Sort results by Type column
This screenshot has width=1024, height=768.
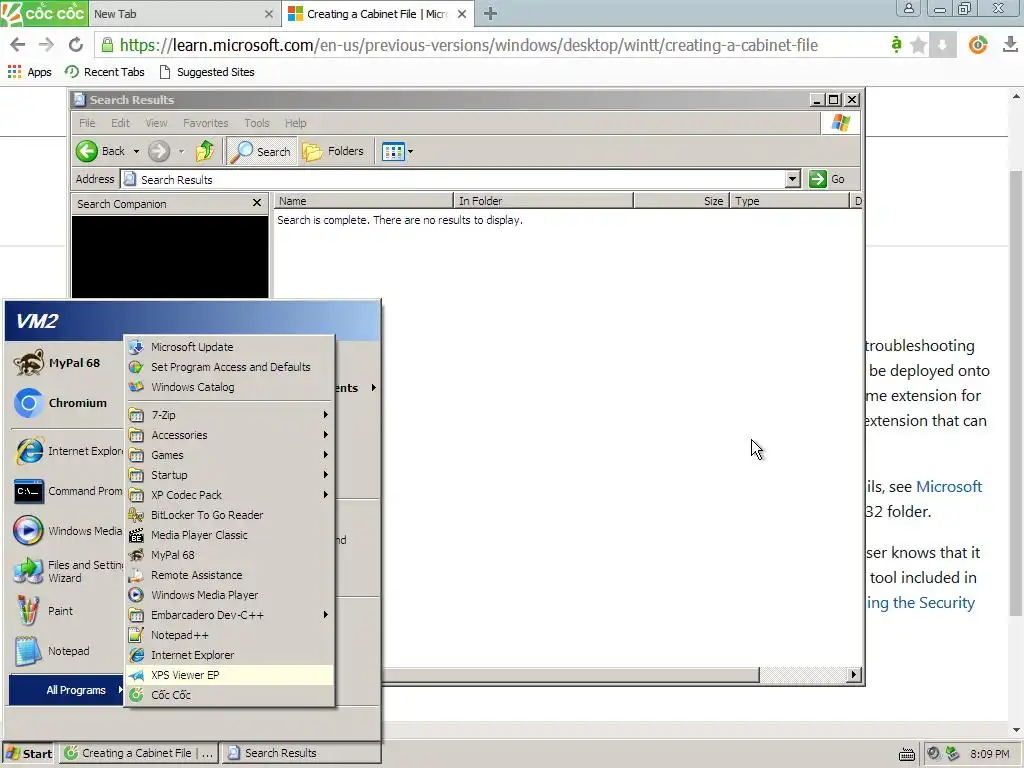(x=789, y=201)
